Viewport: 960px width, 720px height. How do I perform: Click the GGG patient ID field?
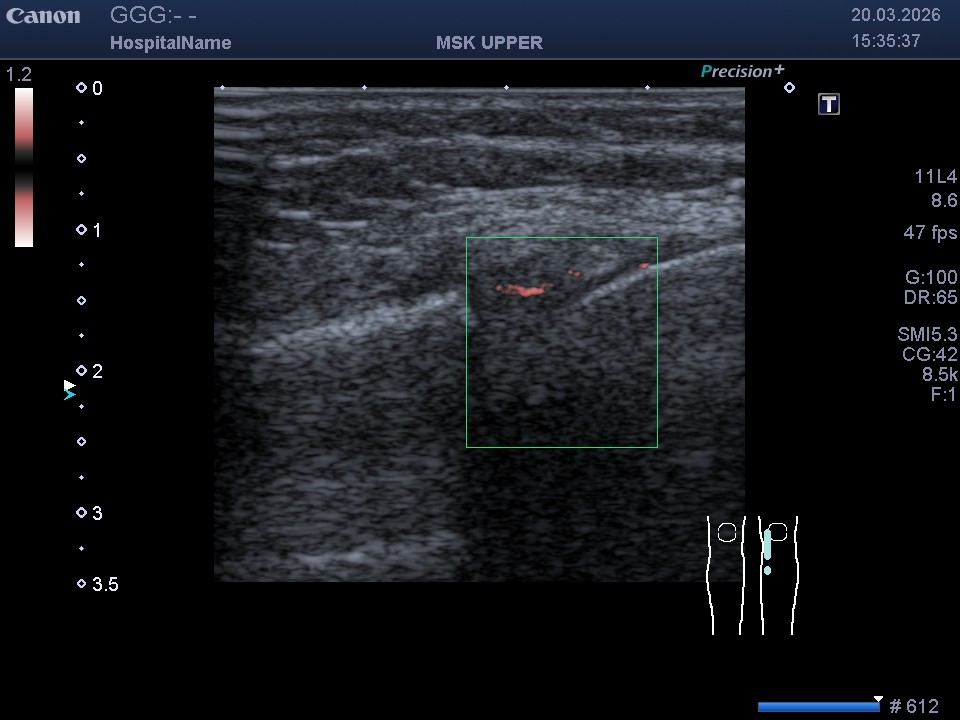click(152, 16)
